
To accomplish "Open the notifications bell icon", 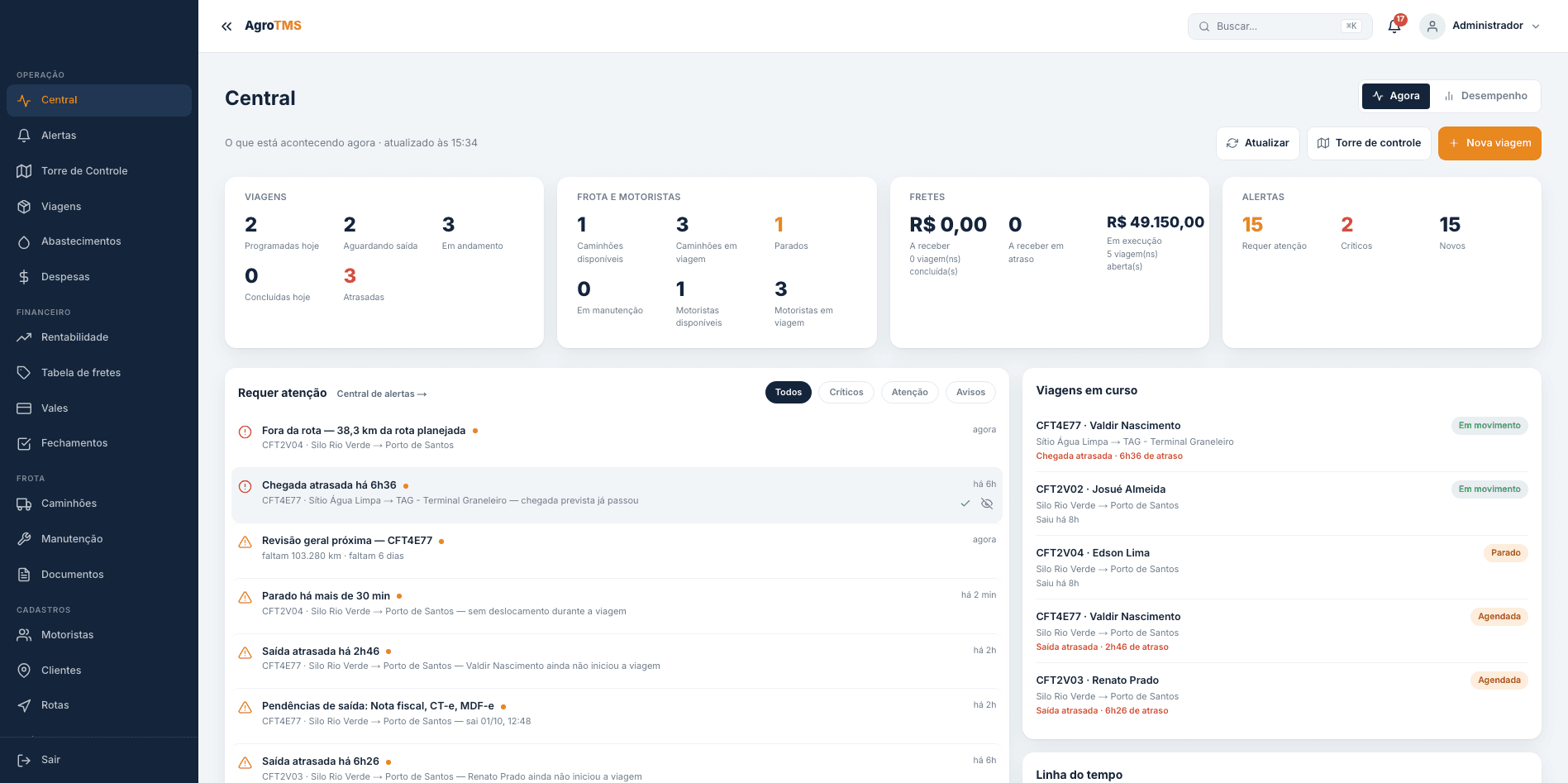I will pos(1394,26).
